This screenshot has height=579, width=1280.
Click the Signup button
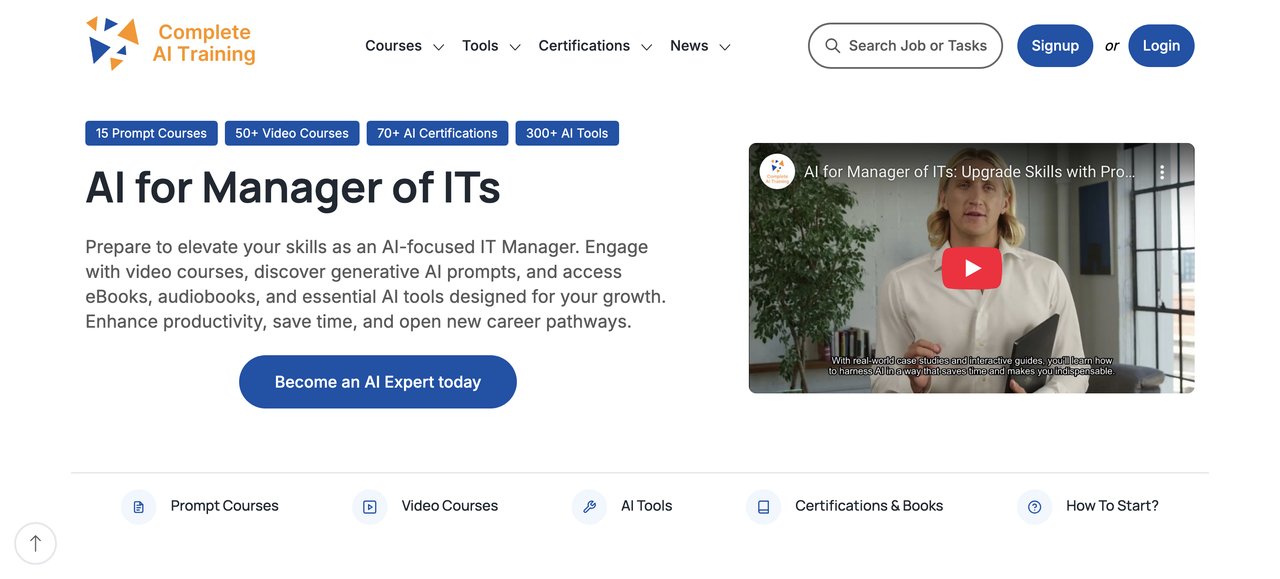coord(1055,46)
